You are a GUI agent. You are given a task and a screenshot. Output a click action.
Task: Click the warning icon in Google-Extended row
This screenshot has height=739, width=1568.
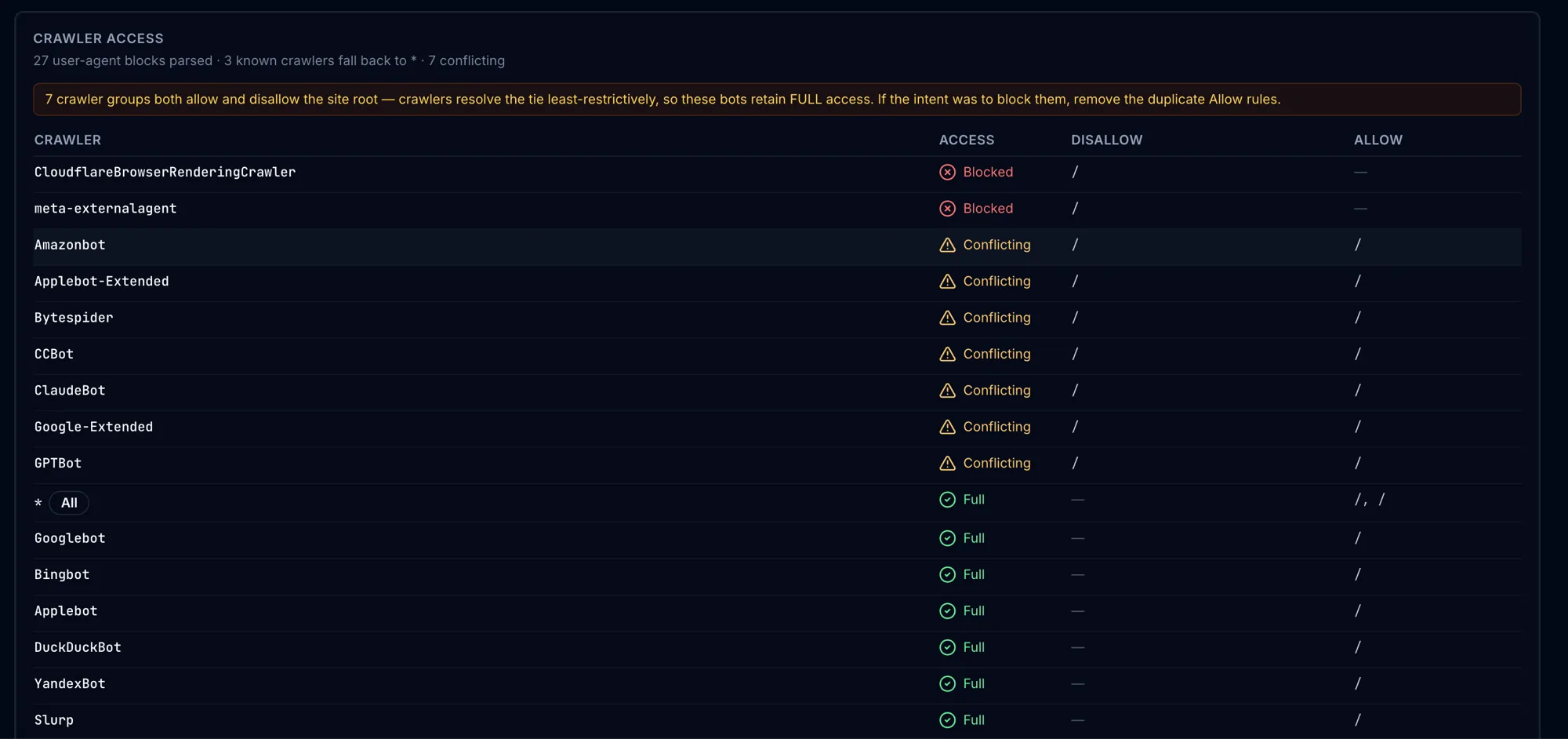pos(947,427)
